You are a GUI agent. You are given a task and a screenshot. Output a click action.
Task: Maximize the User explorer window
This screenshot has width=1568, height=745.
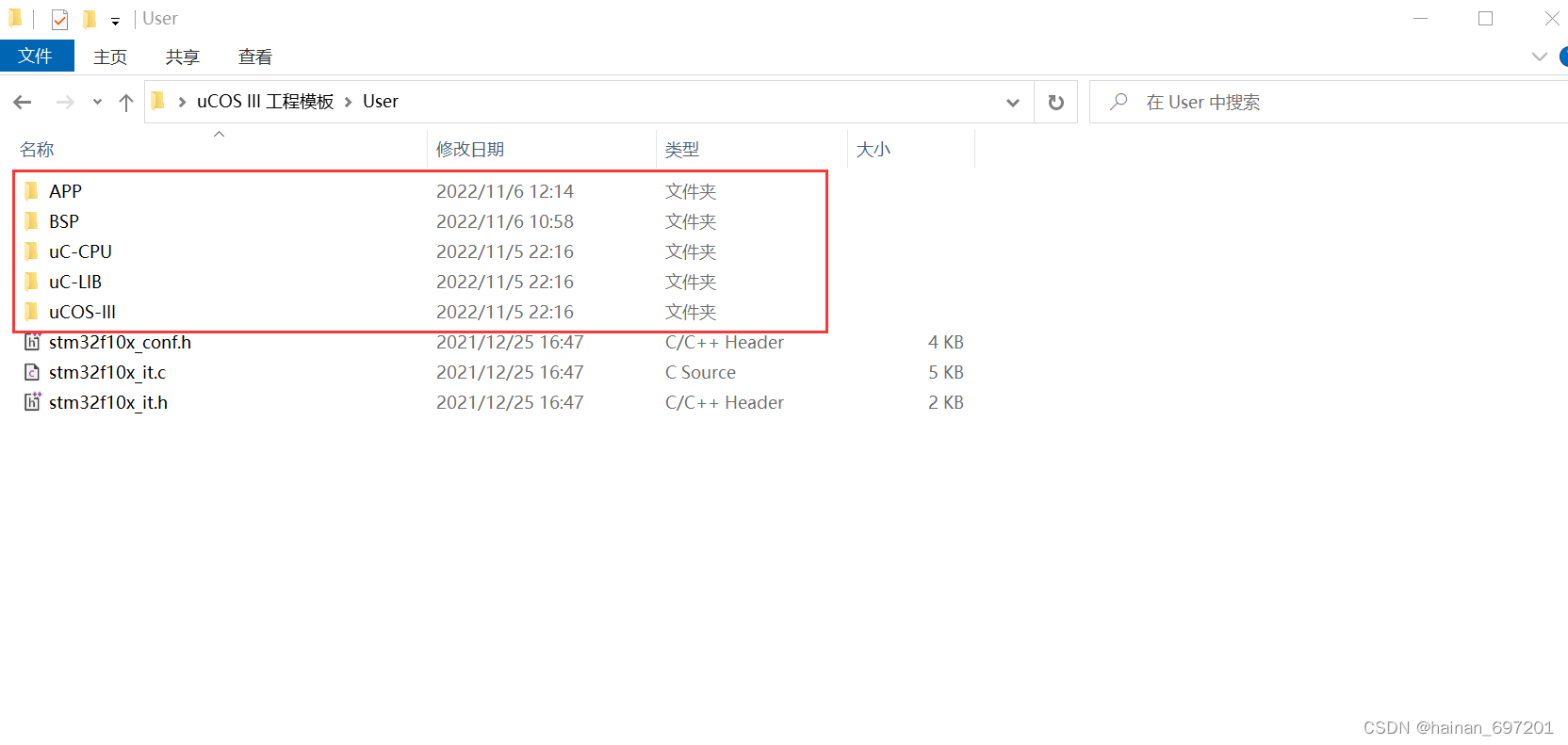click(x=1486, y=18)
